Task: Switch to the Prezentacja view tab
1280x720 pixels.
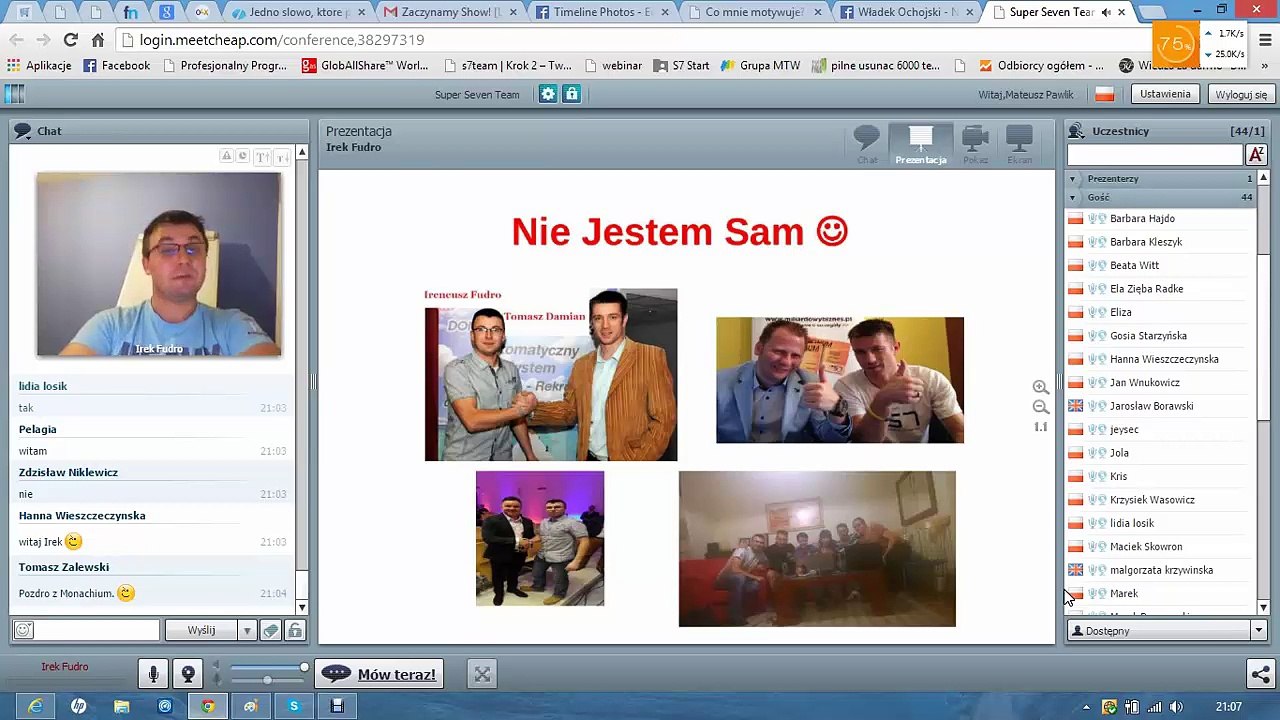Action: pos(920,145)
